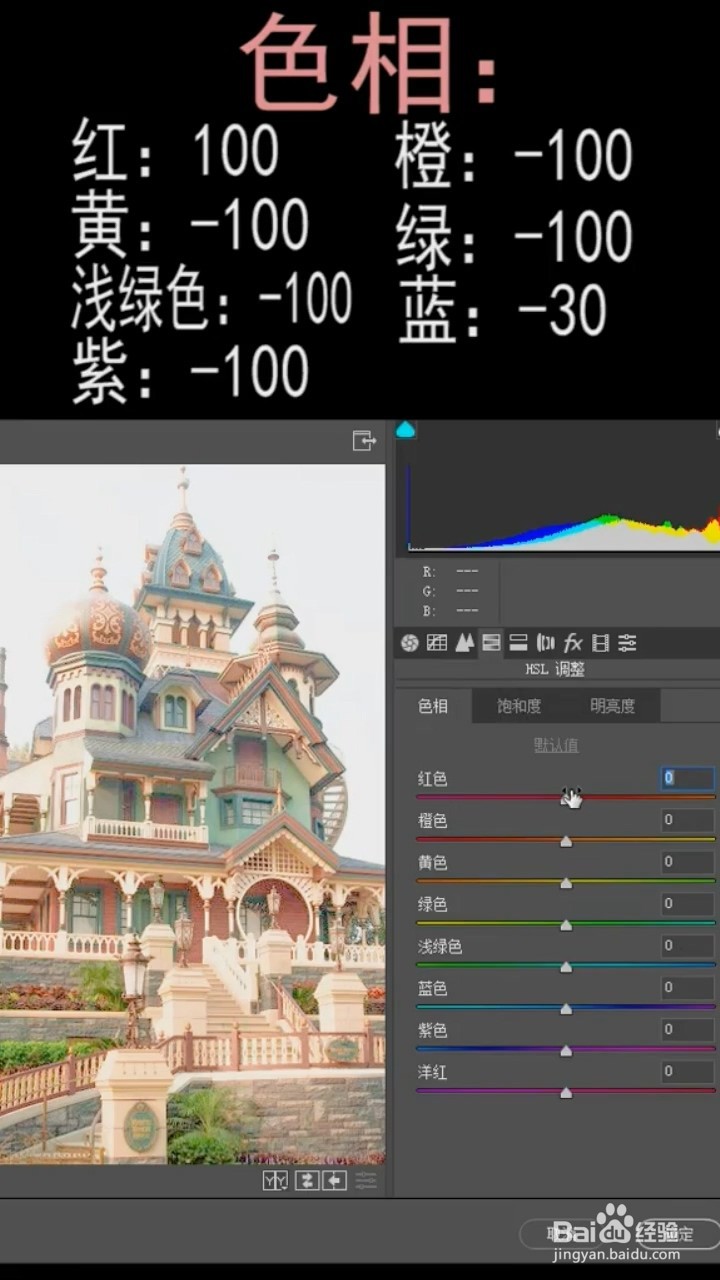Viewport: 720px width, 1280px height.
Task: Click the G: readout value
Action: (466, 591)
